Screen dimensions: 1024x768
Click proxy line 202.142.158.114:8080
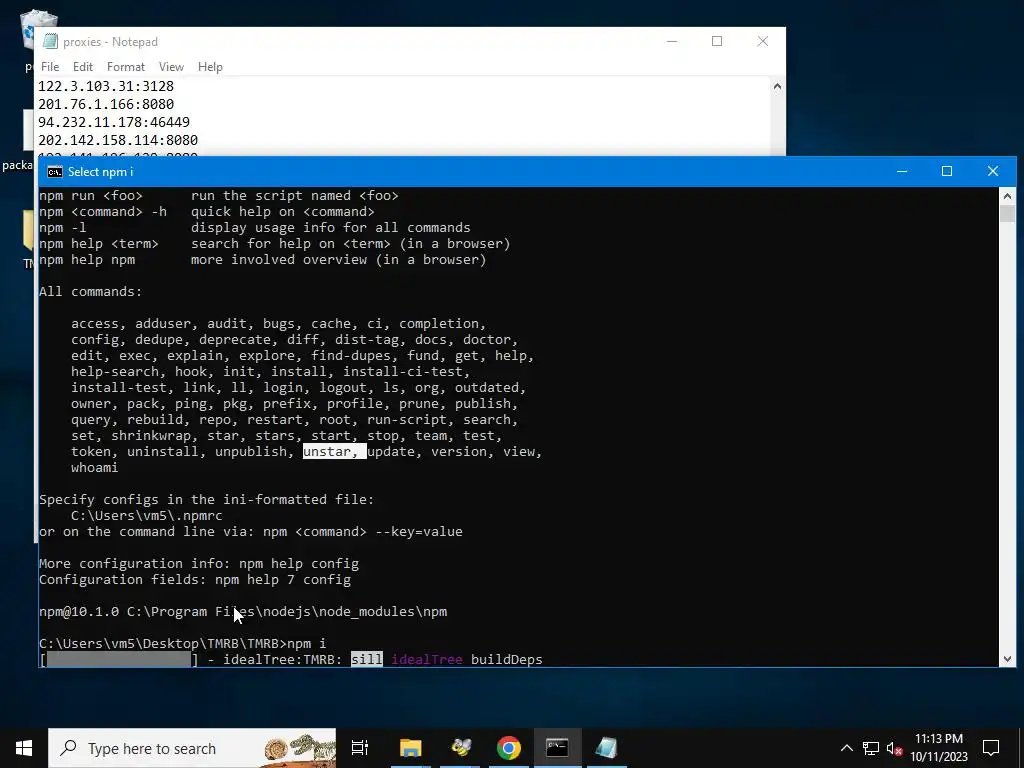pos(118,140)
